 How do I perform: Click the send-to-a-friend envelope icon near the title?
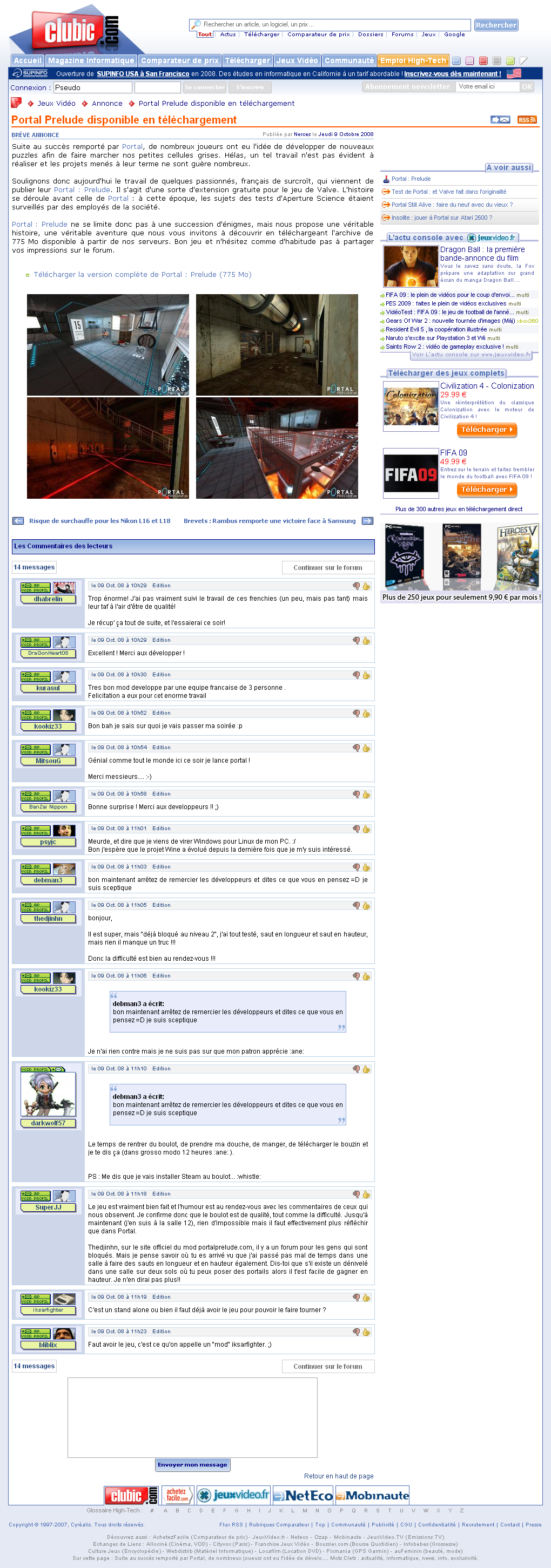500,120
